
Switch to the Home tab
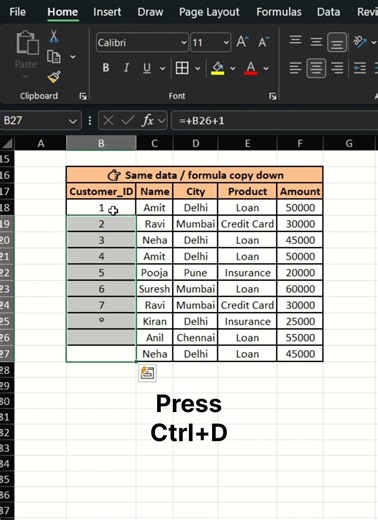63,12
